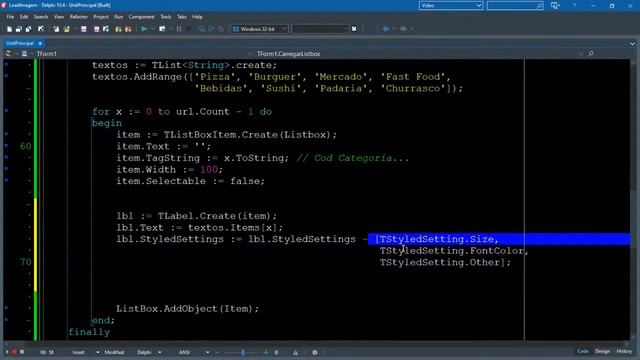Adjust the editor font zoom slider

(242, 352)
